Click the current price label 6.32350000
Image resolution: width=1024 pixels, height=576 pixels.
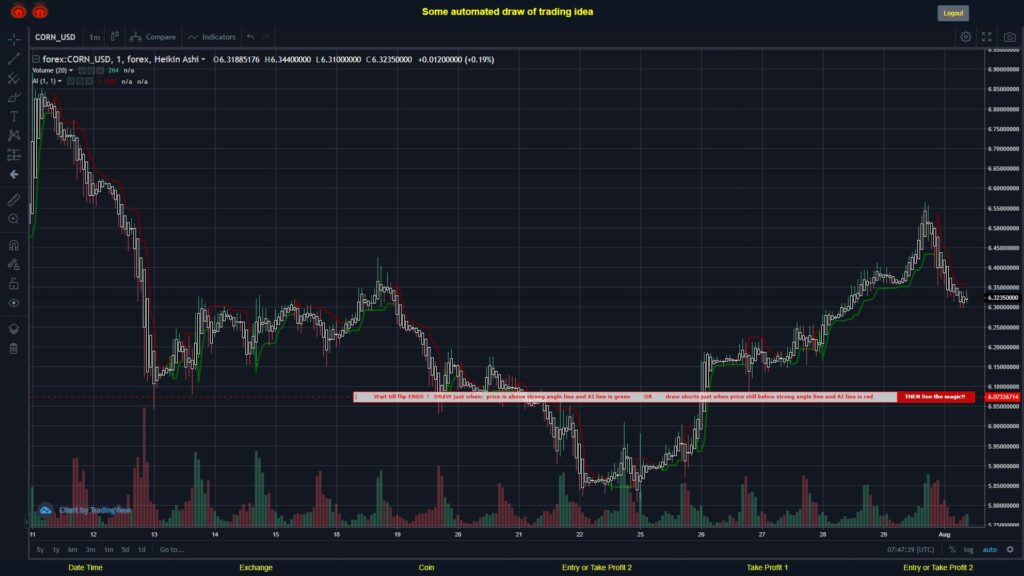click(1003, 298)
